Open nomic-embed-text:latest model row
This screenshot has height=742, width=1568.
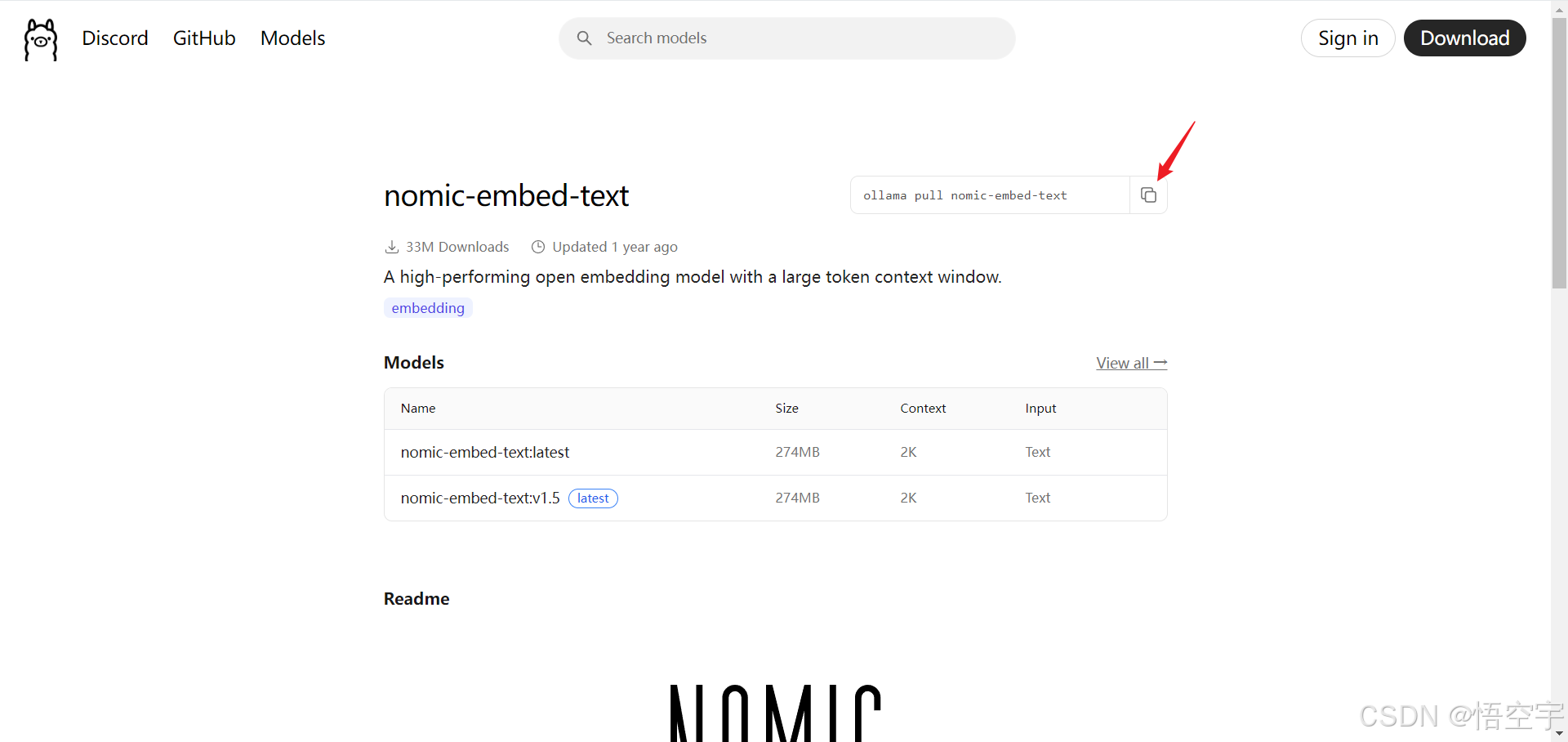coord(485,452)
